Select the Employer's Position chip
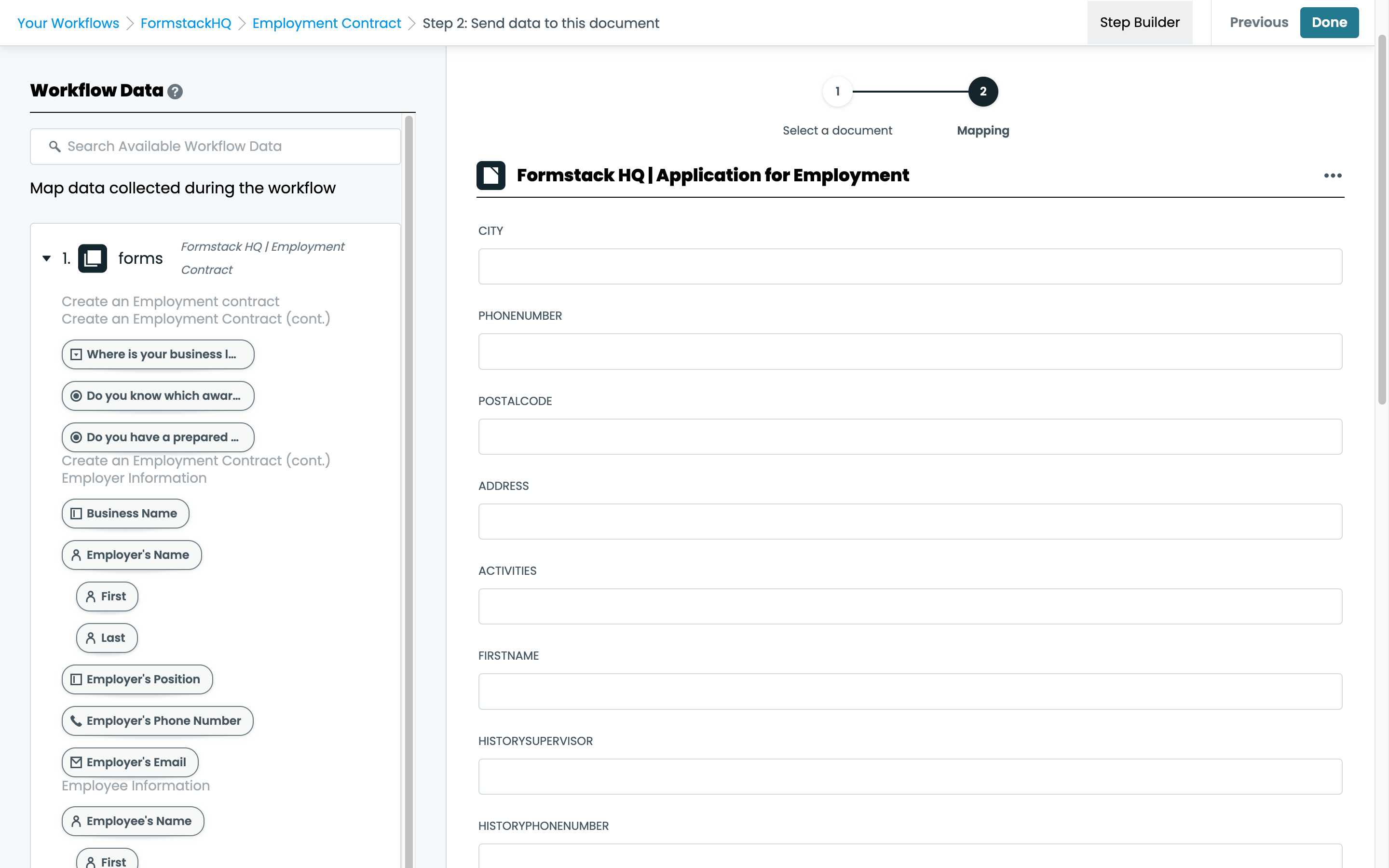This screenshot has height=868, width=1389. tap(136, 679)
